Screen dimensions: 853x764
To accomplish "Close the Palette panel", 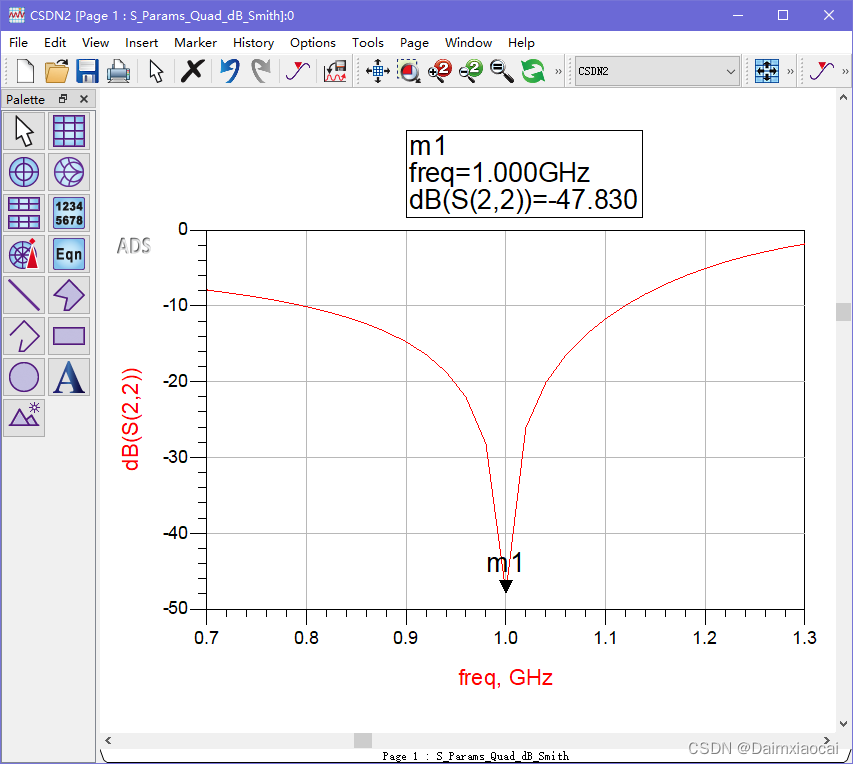I will pyautogui.click(x=84, y=98).
